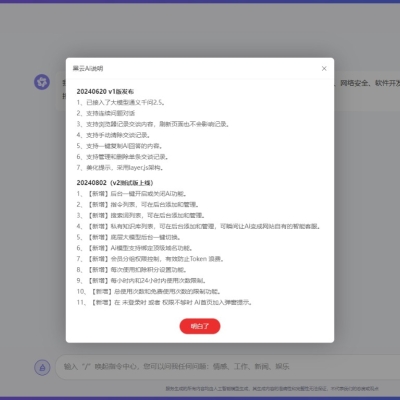The width and height of the screenshot is (400, 400).
Task: Click the line starting 【新增】指令列表
Action: point(138,204)
